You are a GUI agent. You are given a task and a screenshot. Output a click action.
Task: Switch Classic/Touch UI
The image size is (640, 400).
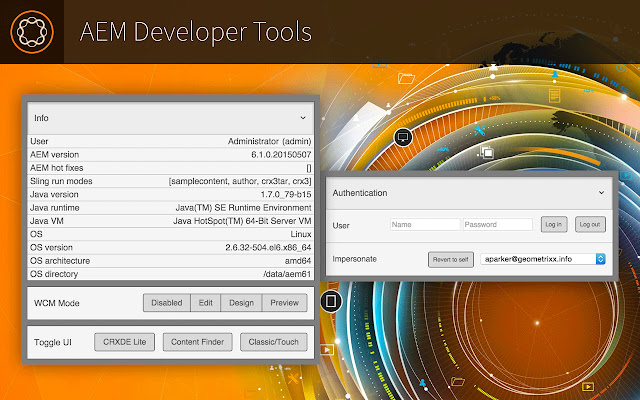pos(273,342)
